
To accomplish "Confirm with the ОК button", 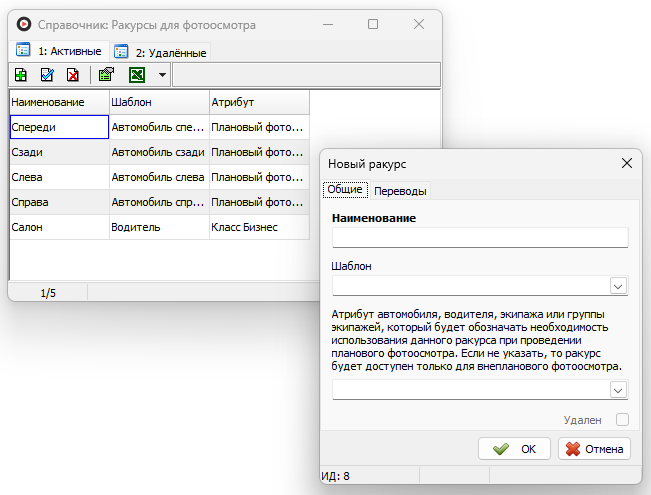I will [x=514, y=448].
